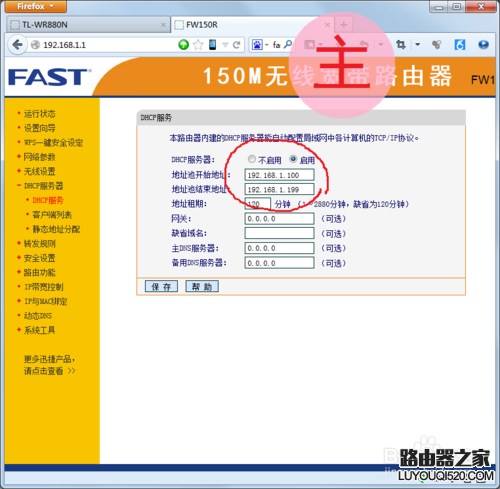Viewport: 500px width, 489px height.
Task: Open the URL history dropdown arrow
Action: point(225,45)
